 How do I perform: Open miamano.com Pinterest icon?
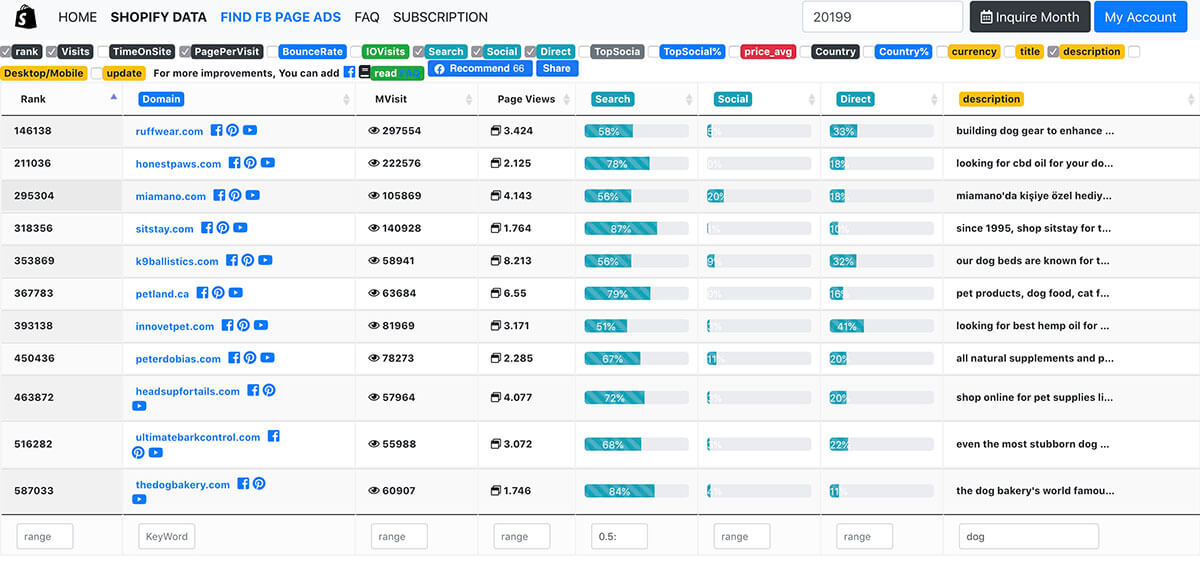(235, 195)
